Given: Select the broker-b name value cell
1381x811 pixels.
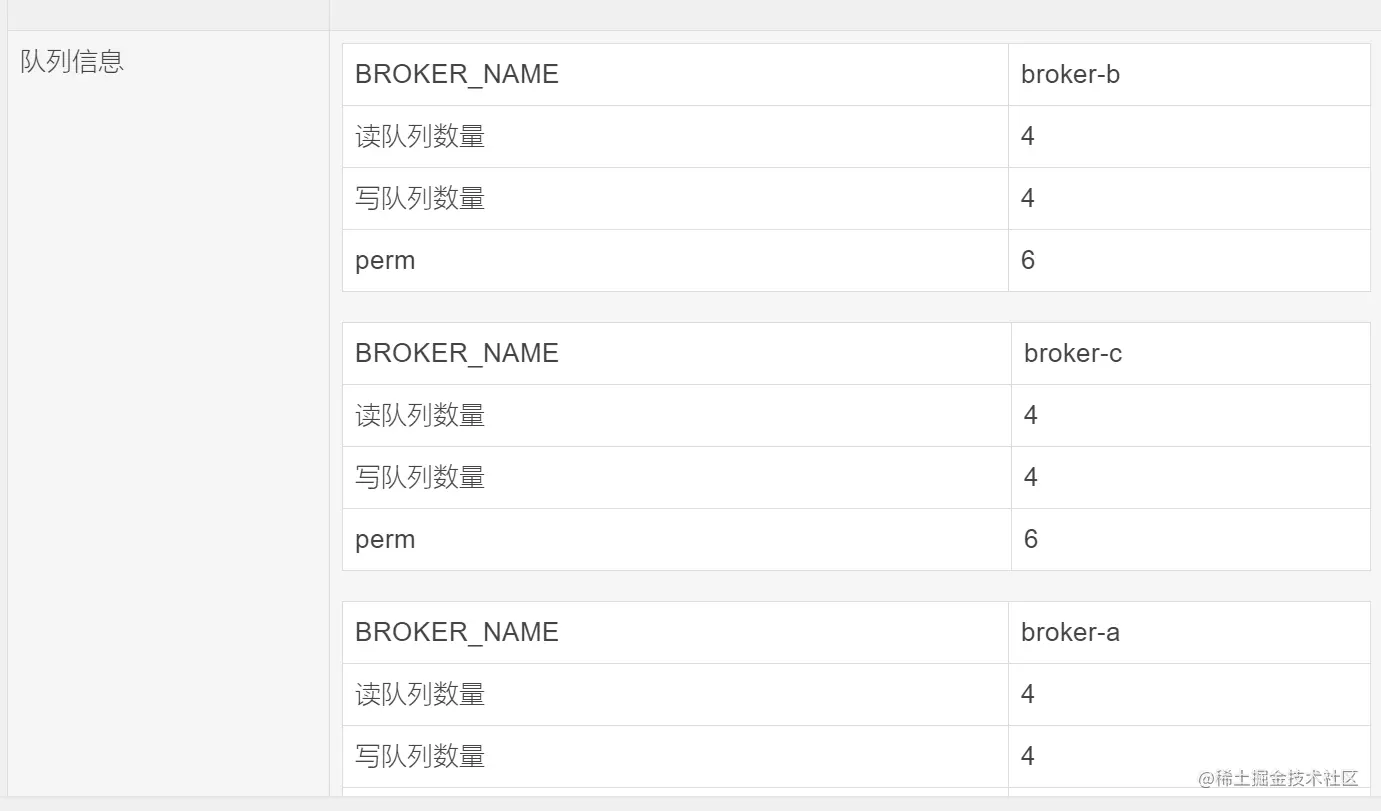Looking at the screenshot, I should 1070,75.
